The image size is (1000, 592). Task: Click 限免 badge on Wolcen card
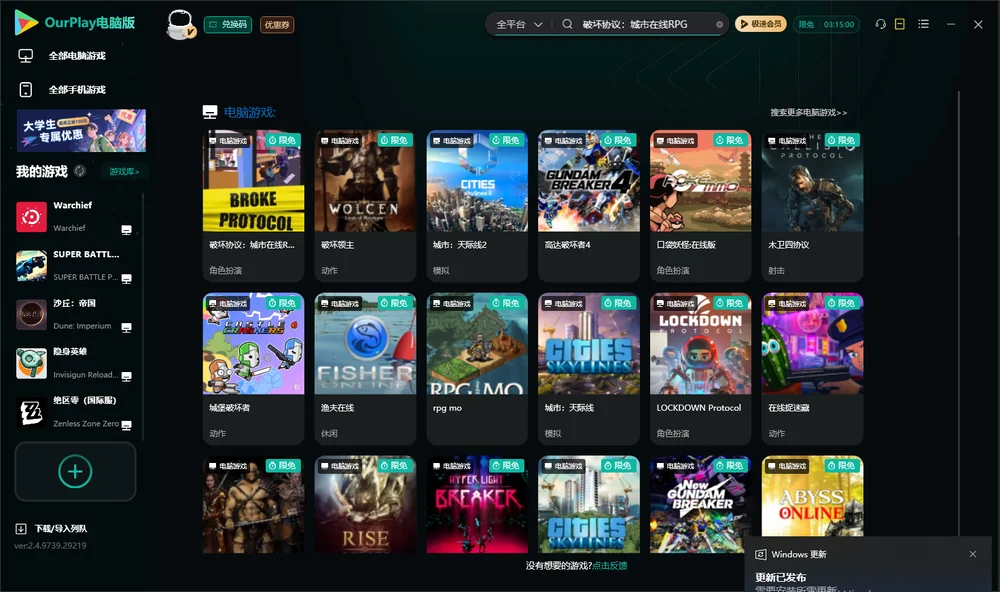pos(395,140)
